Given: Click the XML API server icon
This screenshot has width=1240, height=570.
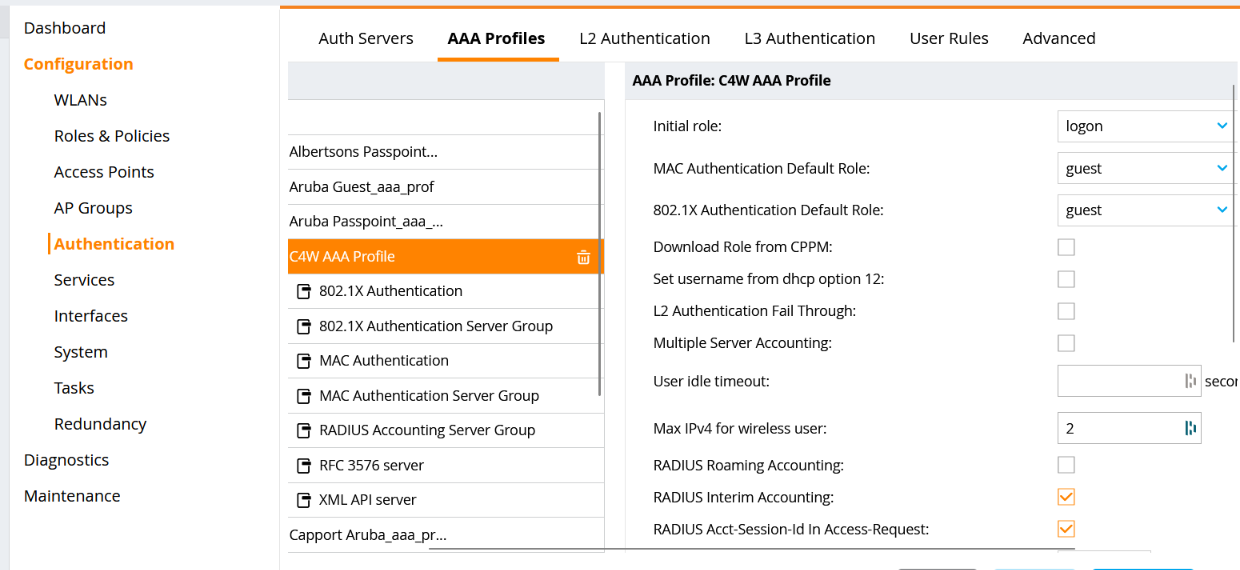Looking at the screenshot, I should tap(304, 500).
